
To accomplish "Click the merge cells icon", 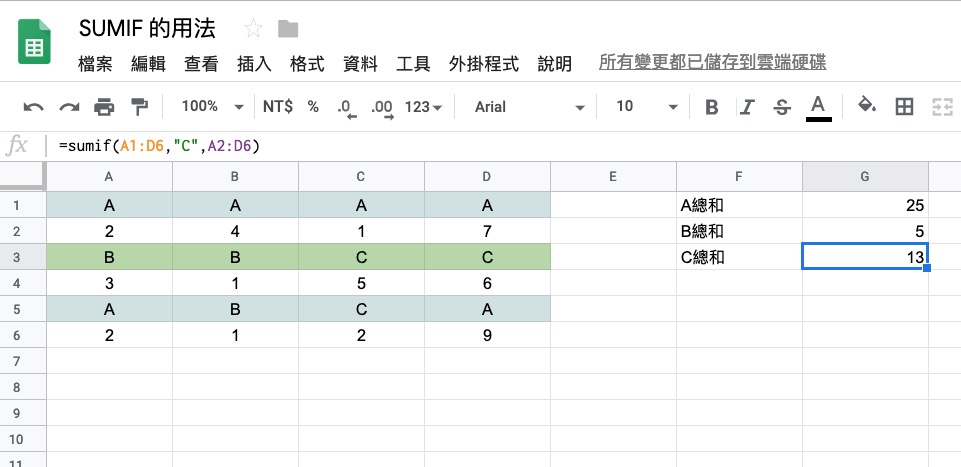I will 941,107.
